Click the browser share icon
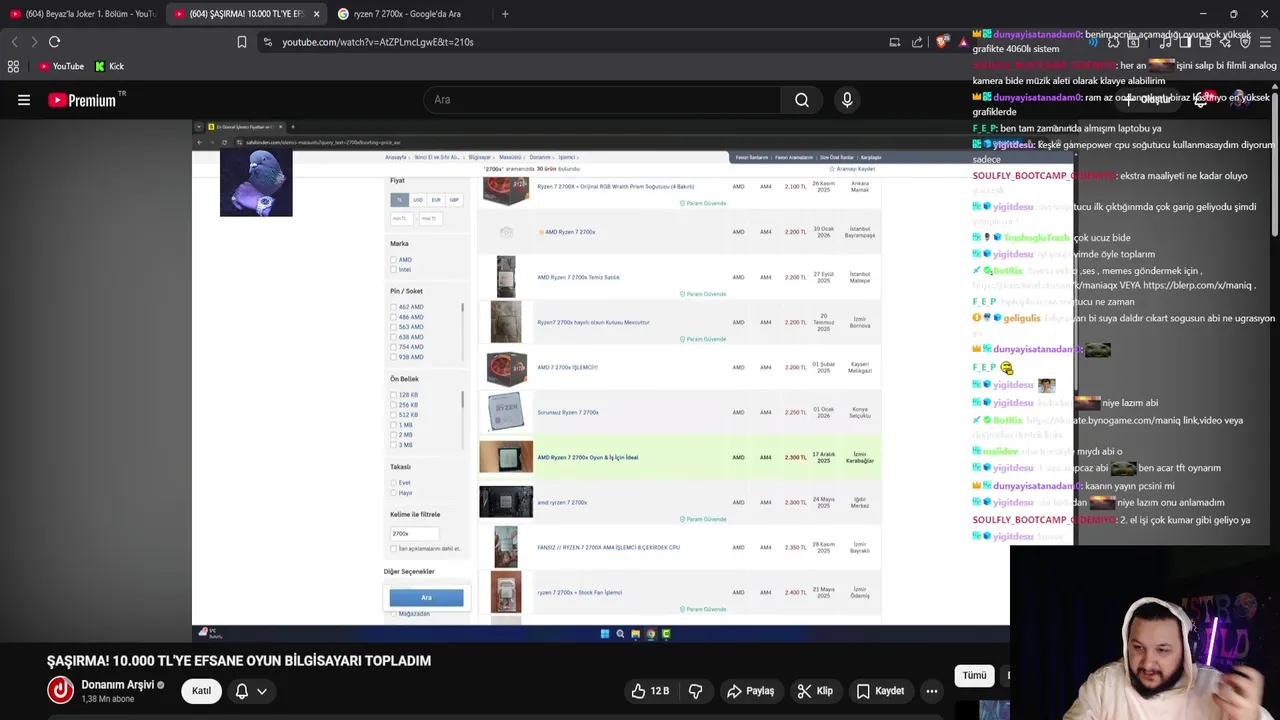The width and height of the screenshot is (1280, 720). (x=917, y=42)
